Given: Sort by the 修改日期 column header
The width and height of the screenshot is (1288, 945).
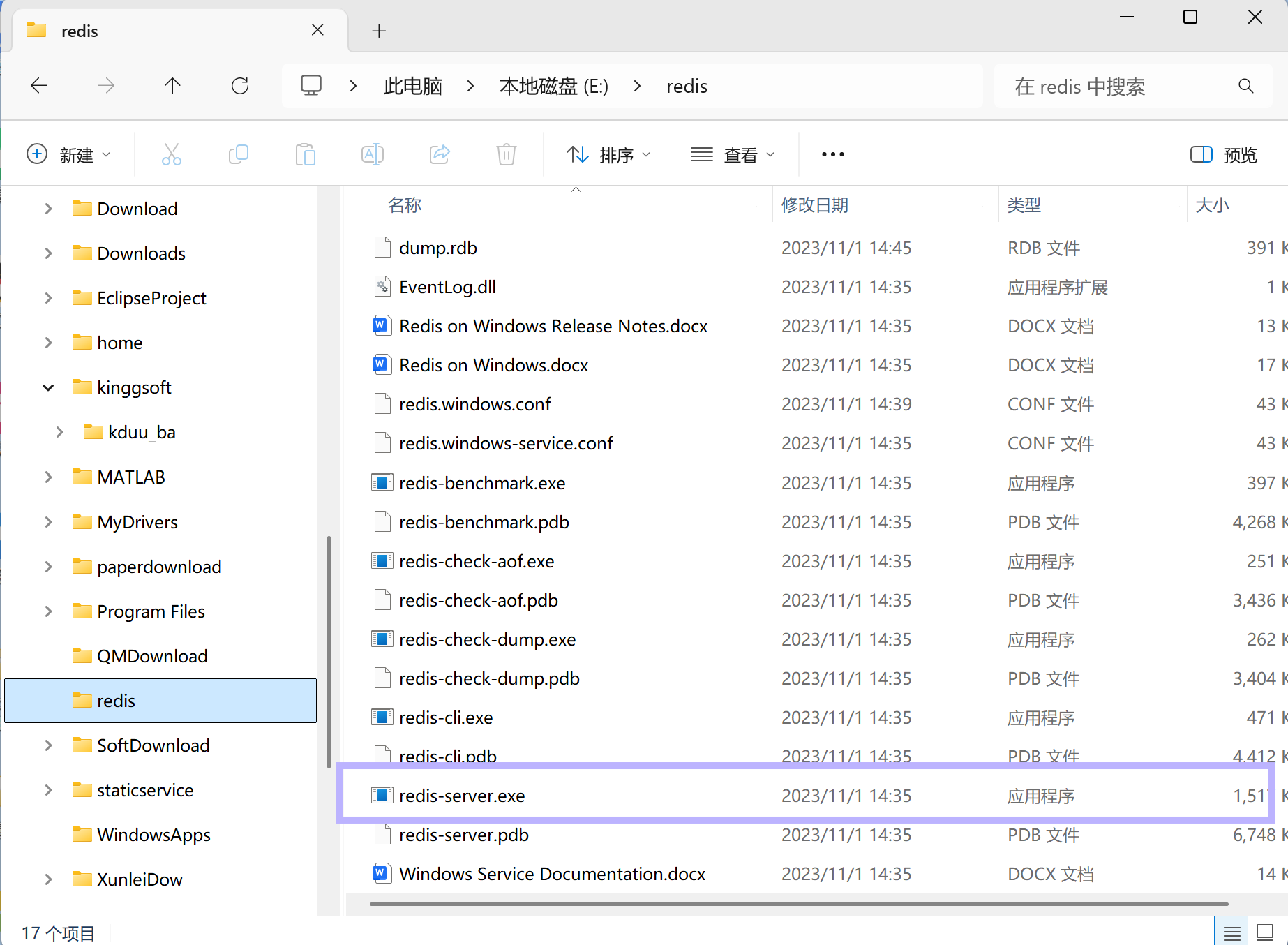Looking at the screenshot, I should [815, 204].
